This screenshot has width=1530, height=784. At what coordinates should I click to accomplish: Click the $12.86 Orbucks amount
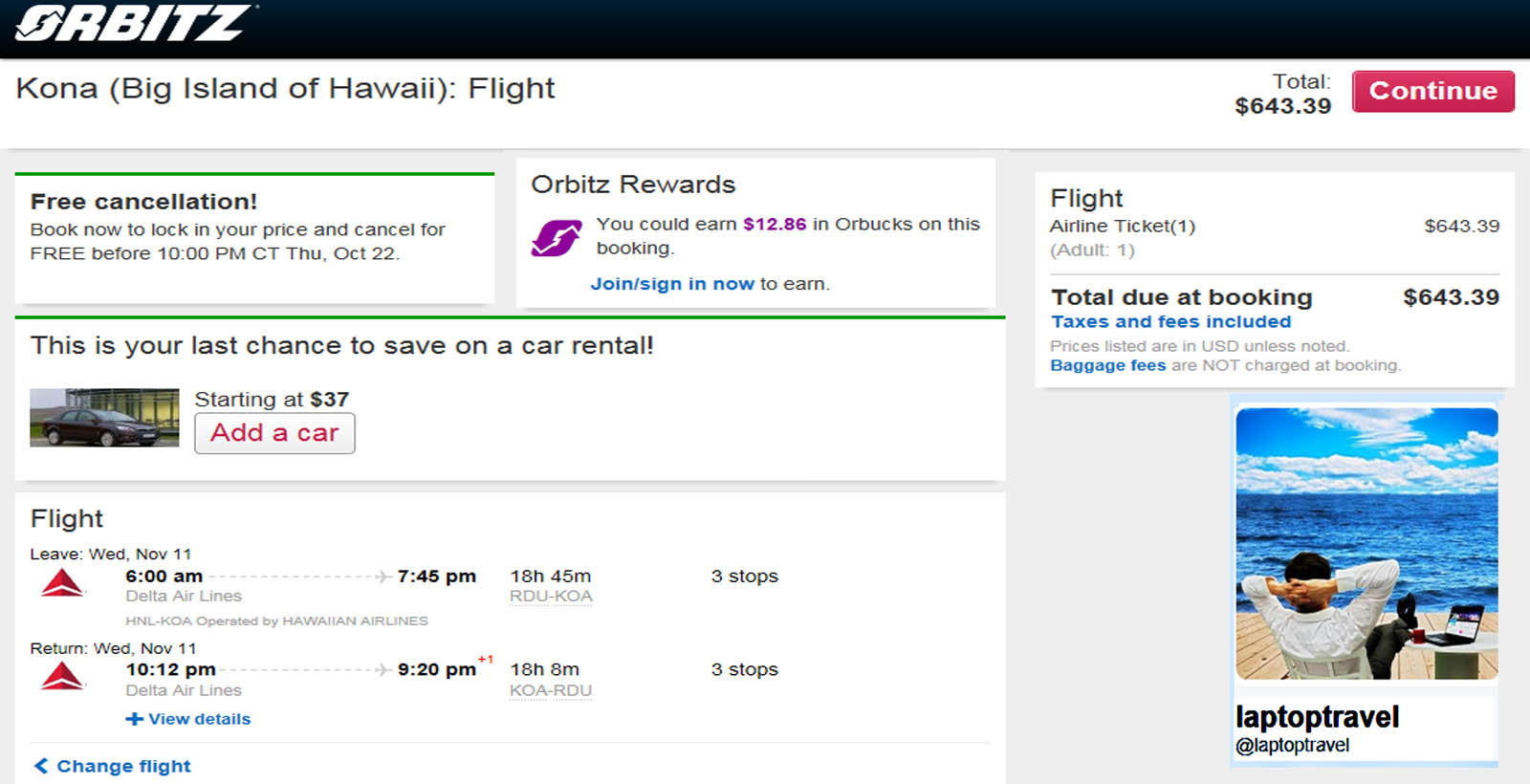tap(775, 224)
